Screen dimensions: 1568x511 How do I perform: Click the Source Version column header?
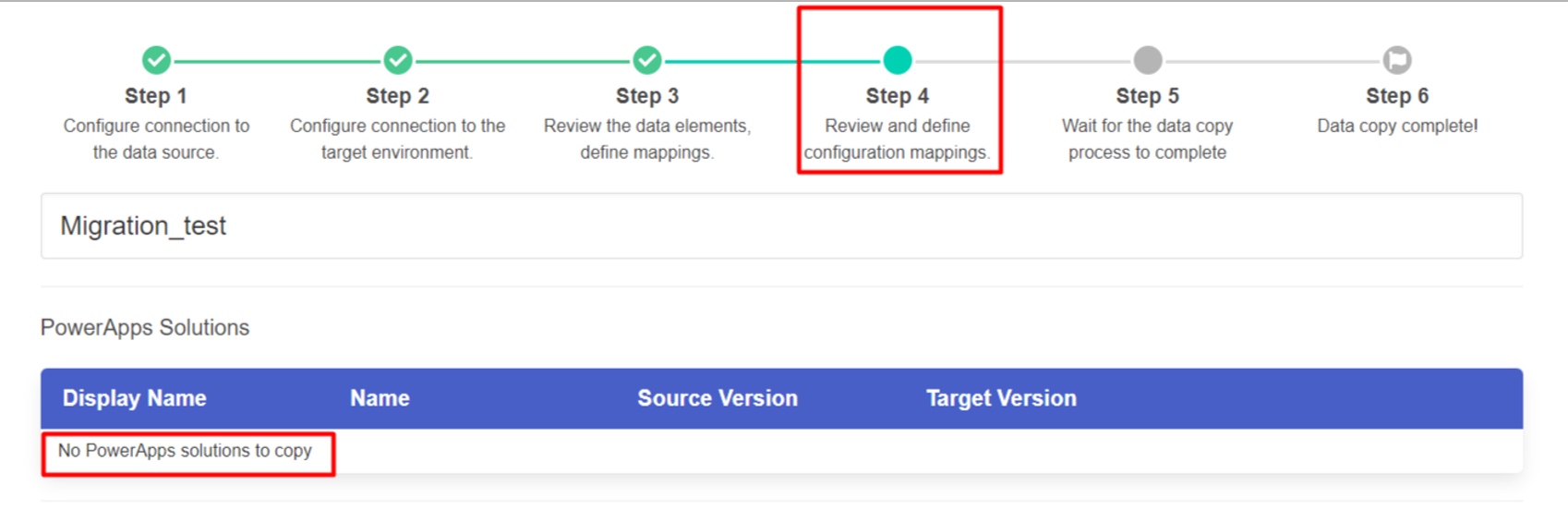[x=718, y=398]
